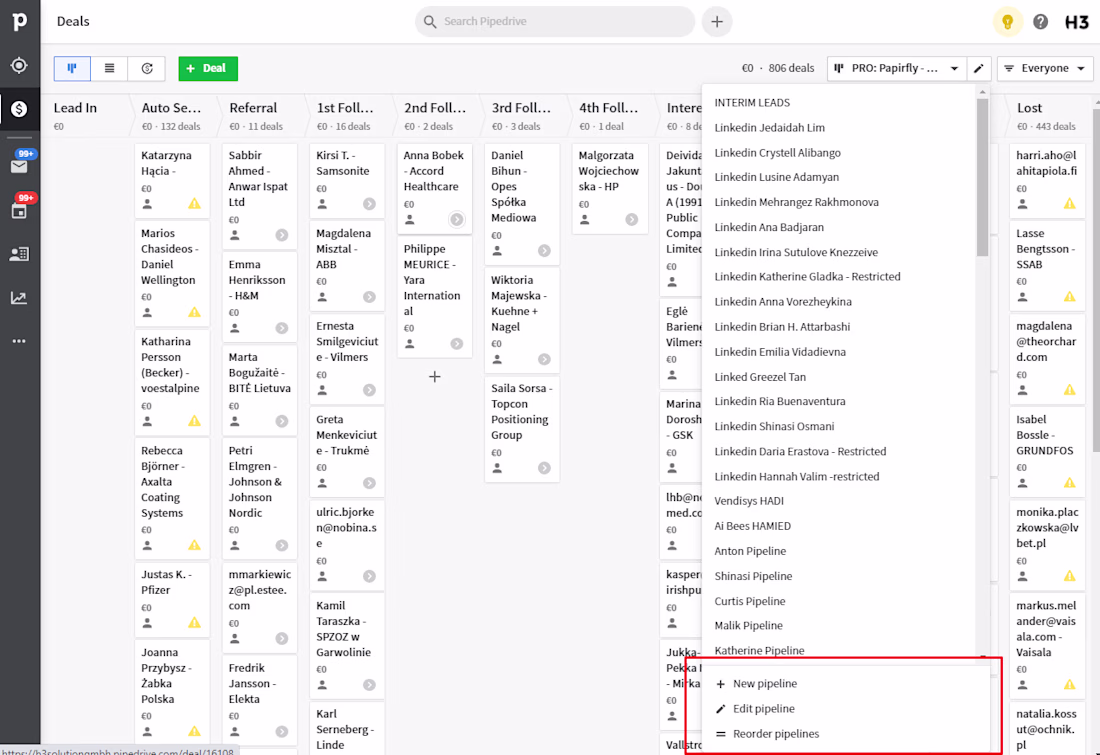Viewport: 1100px width, 755px height.
Task: Click activity arrow on Wiktoria Majewska card
Action: (x=544, y=359)
